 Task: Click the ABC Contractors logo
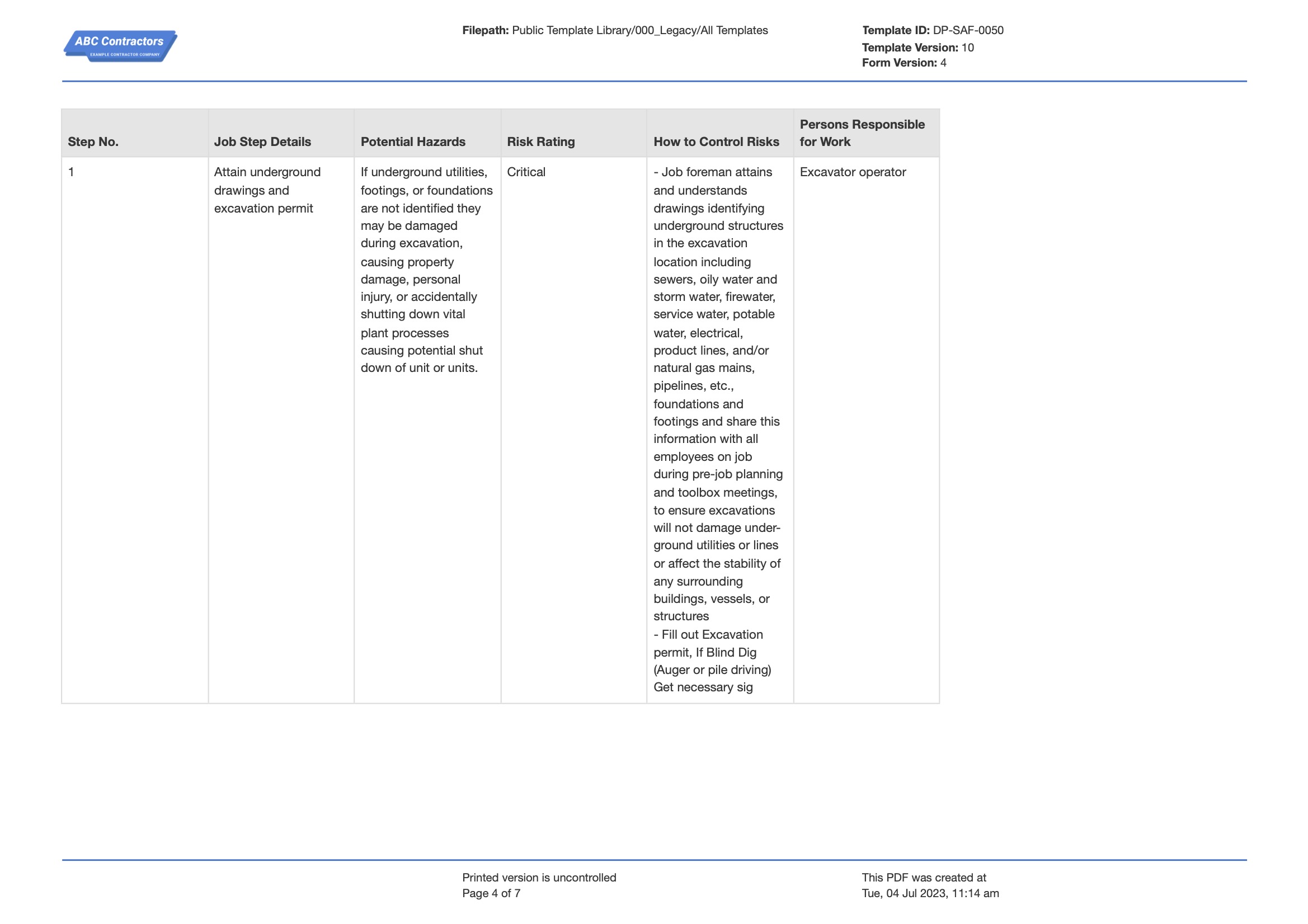[120, 46]
